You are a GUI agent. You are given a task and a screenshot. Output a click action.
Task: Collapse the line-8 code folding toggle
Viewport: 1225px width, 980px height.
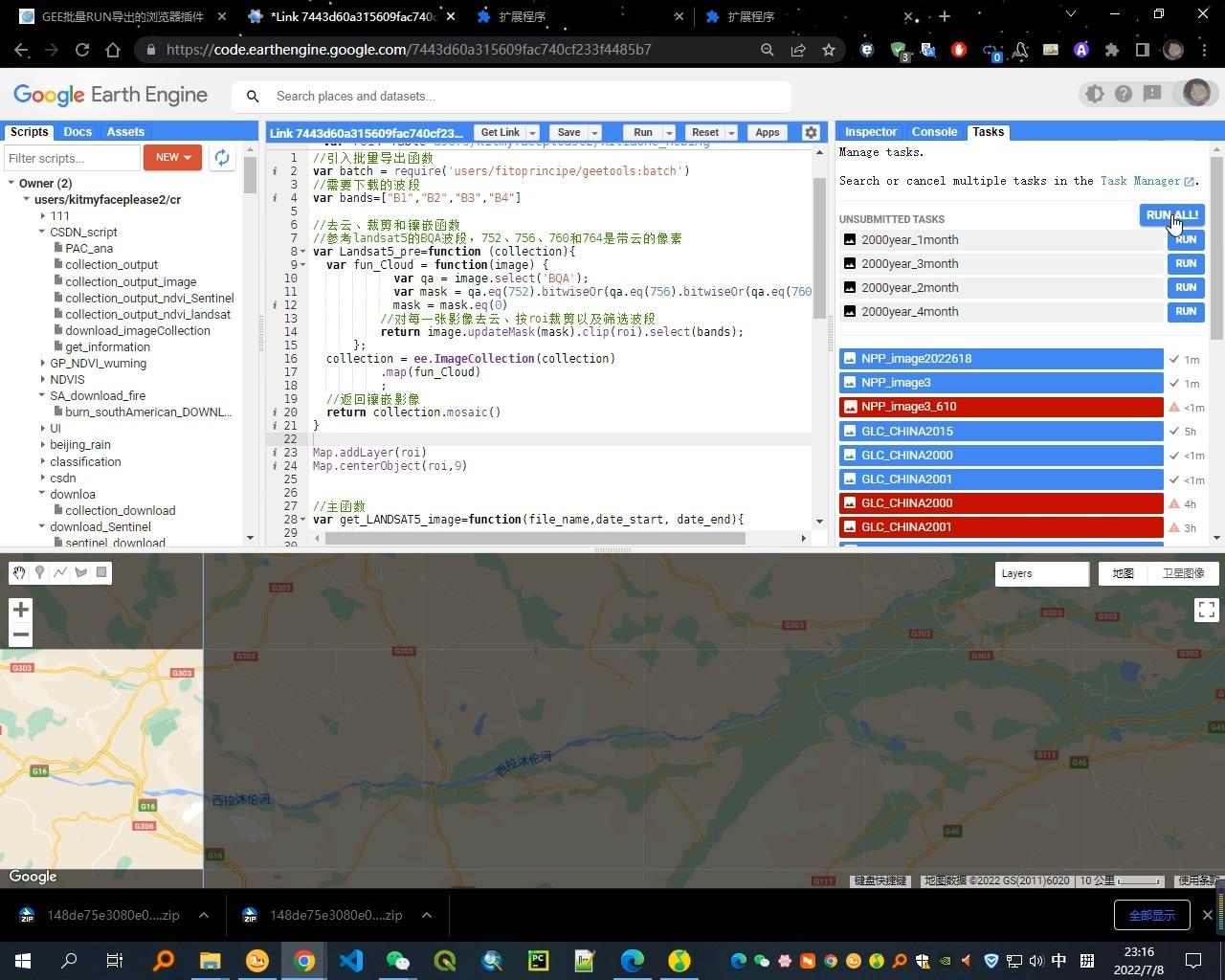point(303,251)
